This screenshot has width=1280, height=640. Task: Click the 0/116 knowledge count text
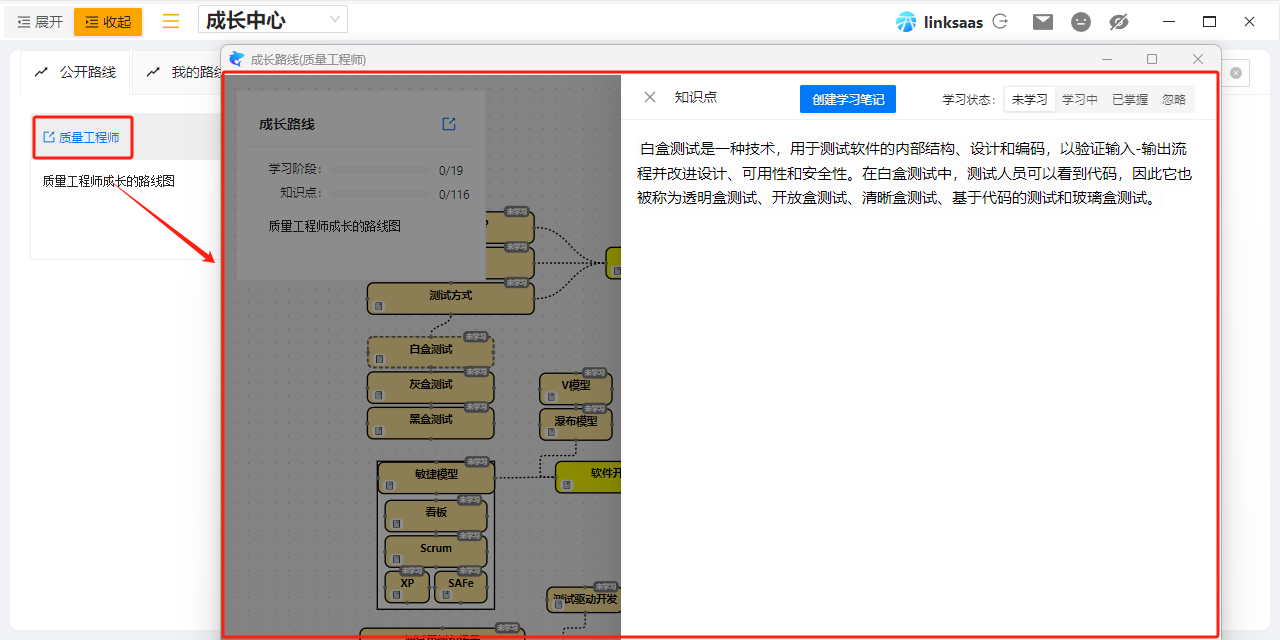[x=454, y=195]
